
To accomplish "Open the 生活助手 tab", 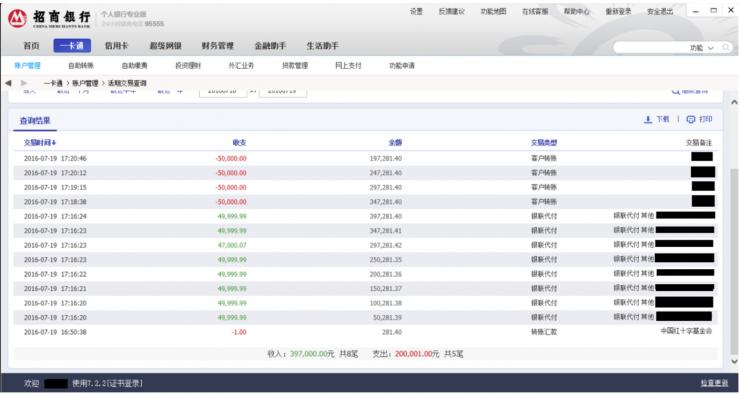I will [x=322, y=46].
